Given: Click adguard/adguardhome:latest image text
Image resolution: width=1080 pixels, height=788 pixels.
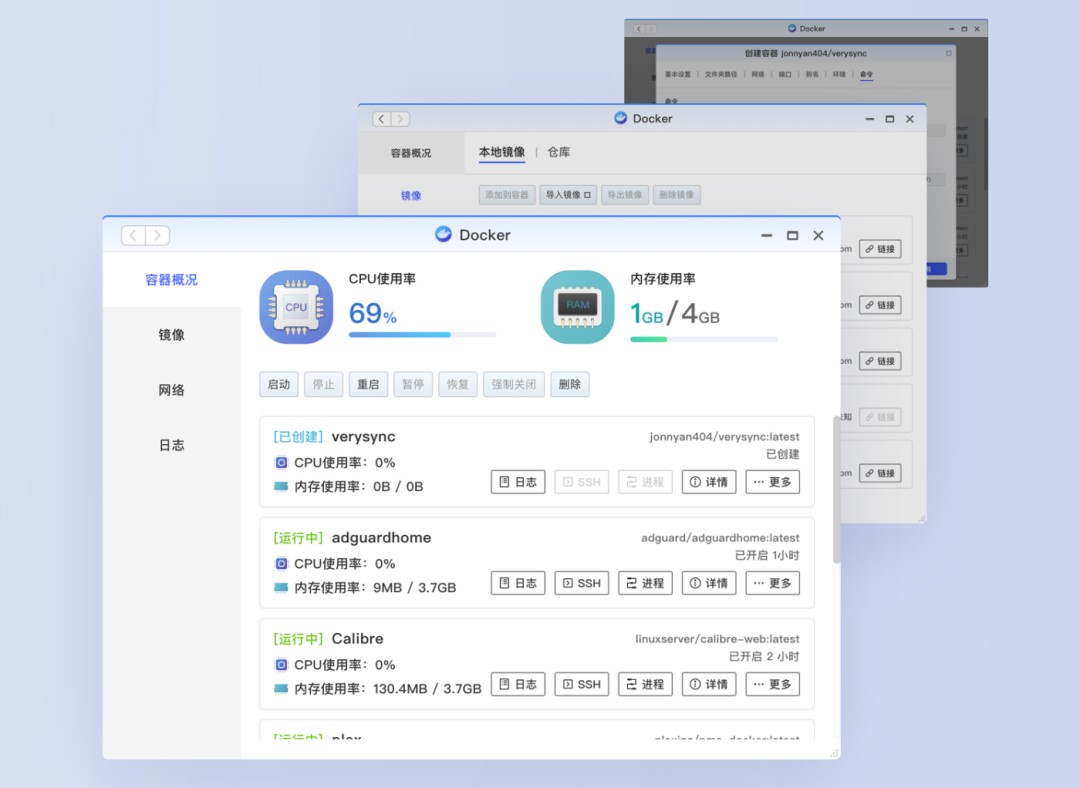Looking at the screenshot, I should coord(720,538).
